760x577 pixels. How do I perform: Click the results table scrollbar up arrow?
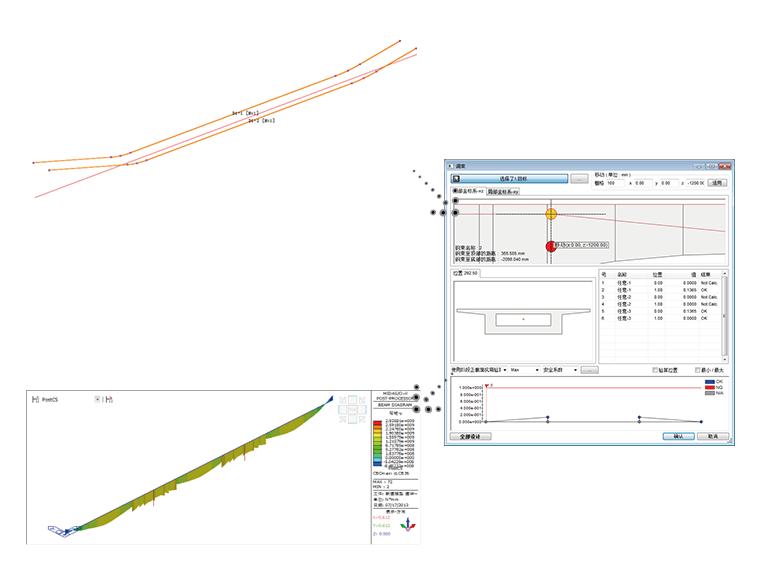[725, 274]
